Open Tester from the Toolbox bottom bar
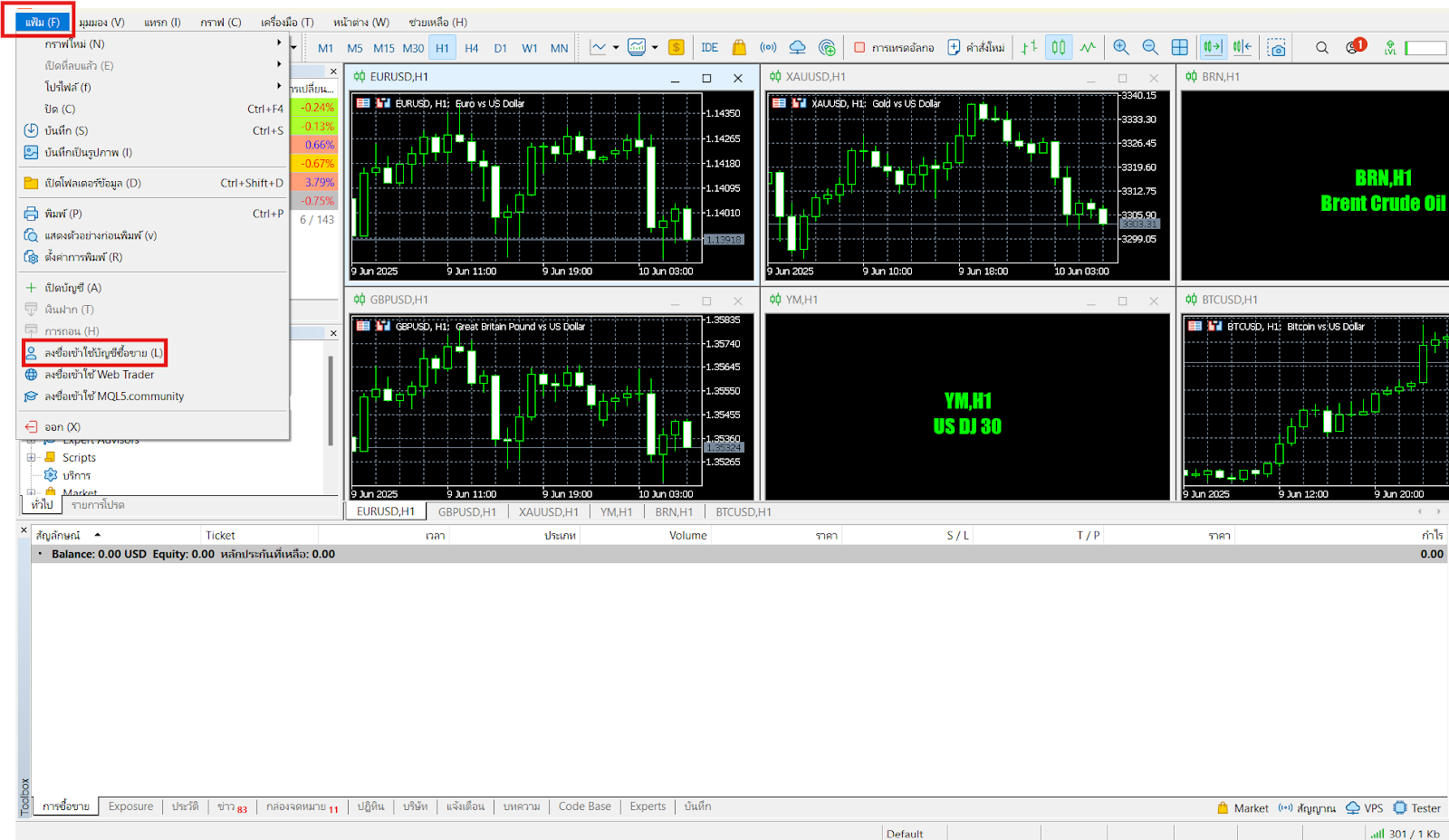The height and width of the screenshot is (840, 1449). point(1417,808)
